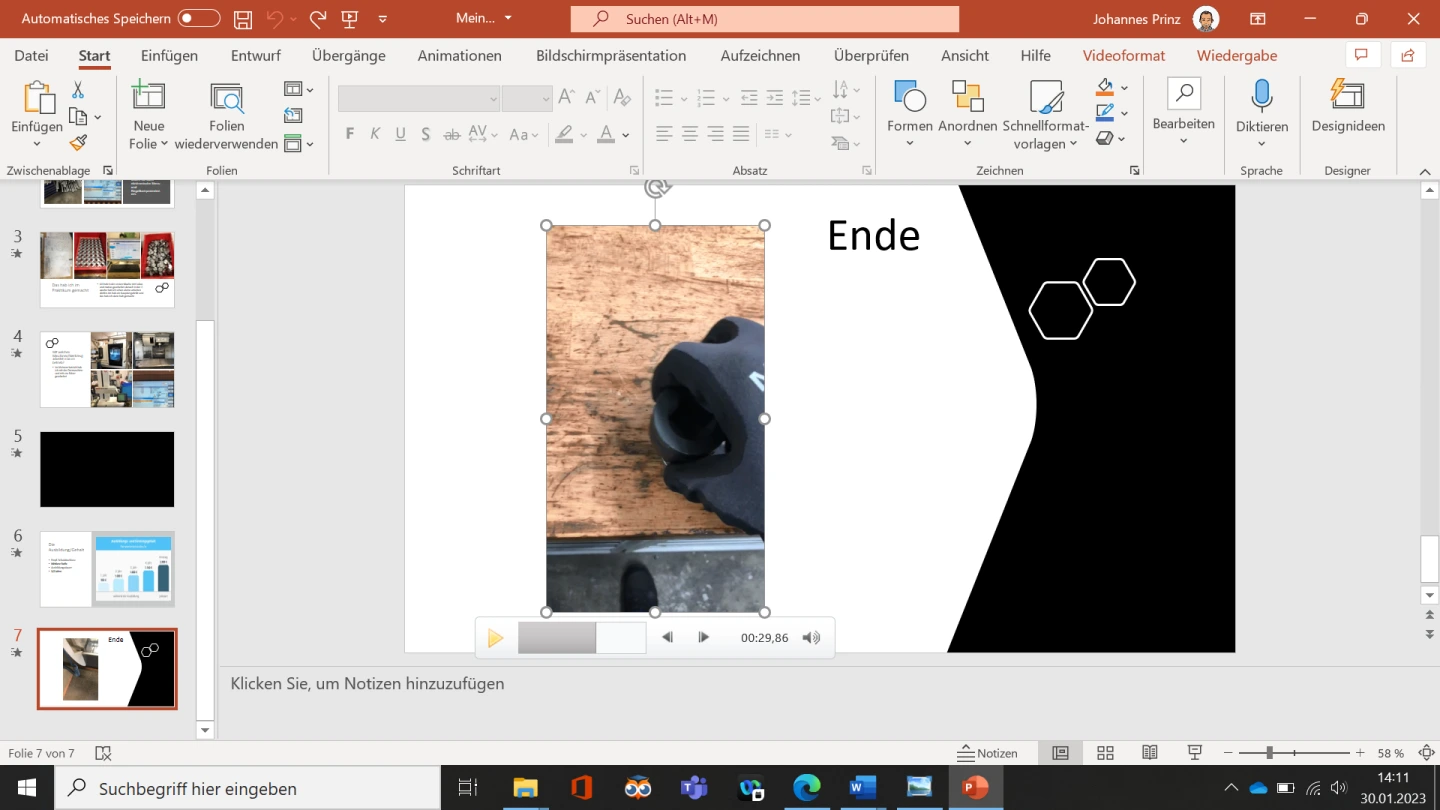This screenshot has height=810, width=1440.
Task: Click the Neue Folie icon
Action: click(x=148, y=97)
